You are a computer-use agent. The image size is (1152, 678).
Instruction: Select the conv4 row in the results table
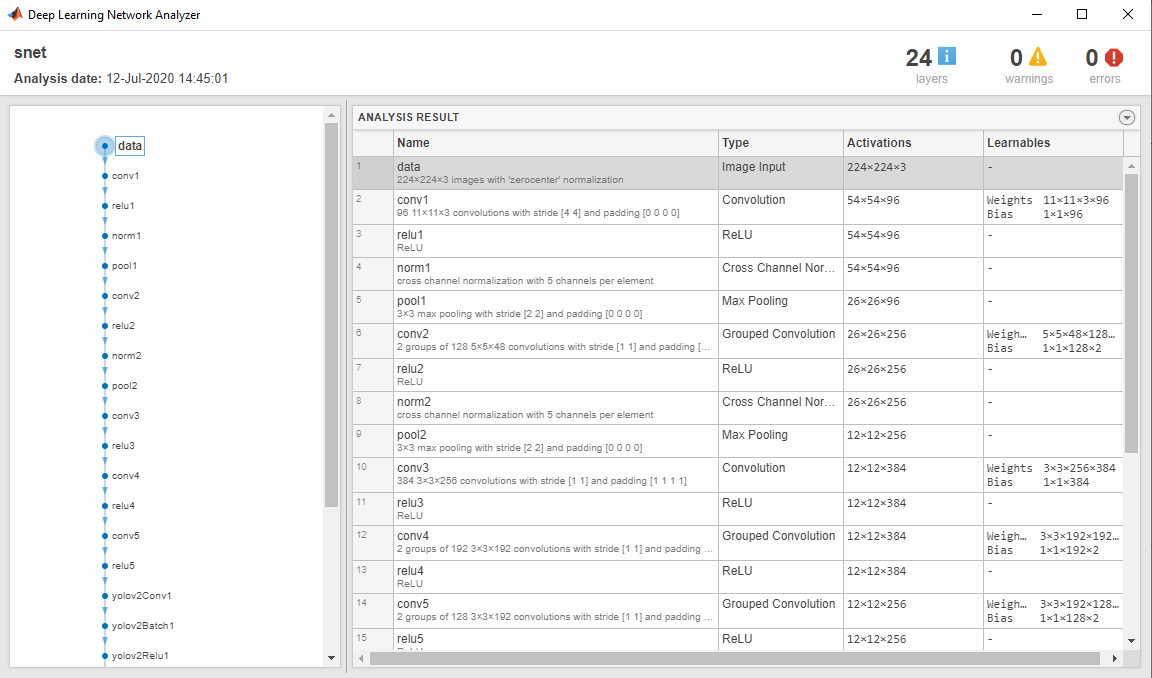[x=738, y=543]
